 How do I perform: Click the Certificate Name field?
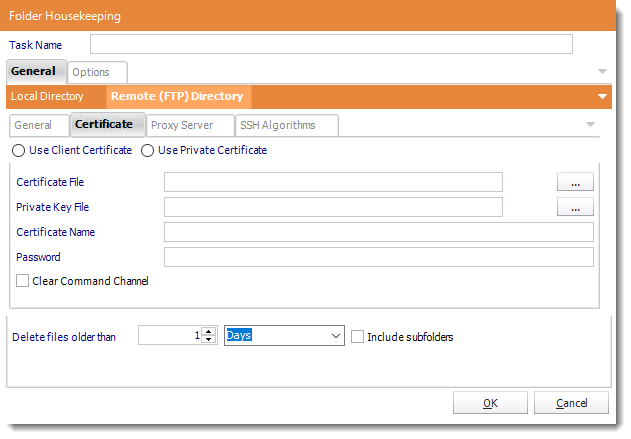click(379, 232)
